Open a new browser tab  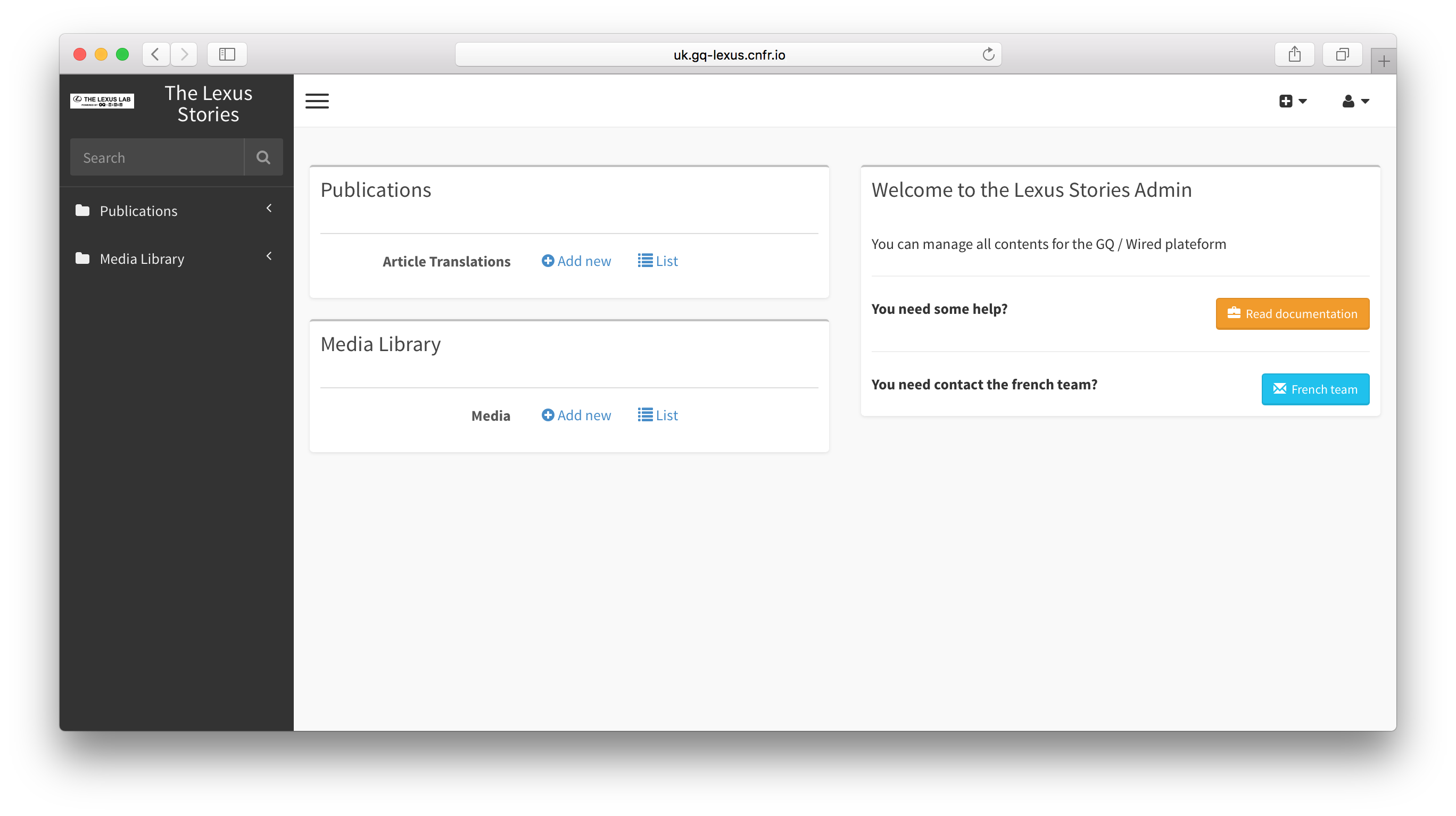[x=1383, y=61]
